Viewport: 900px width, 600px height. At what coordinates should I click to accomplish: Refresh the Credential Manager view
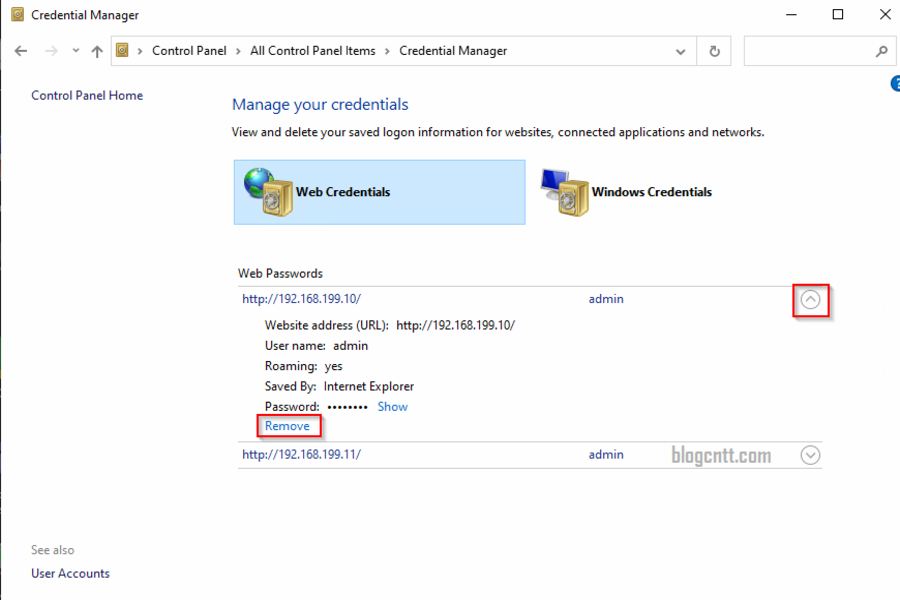coord(714,50)
